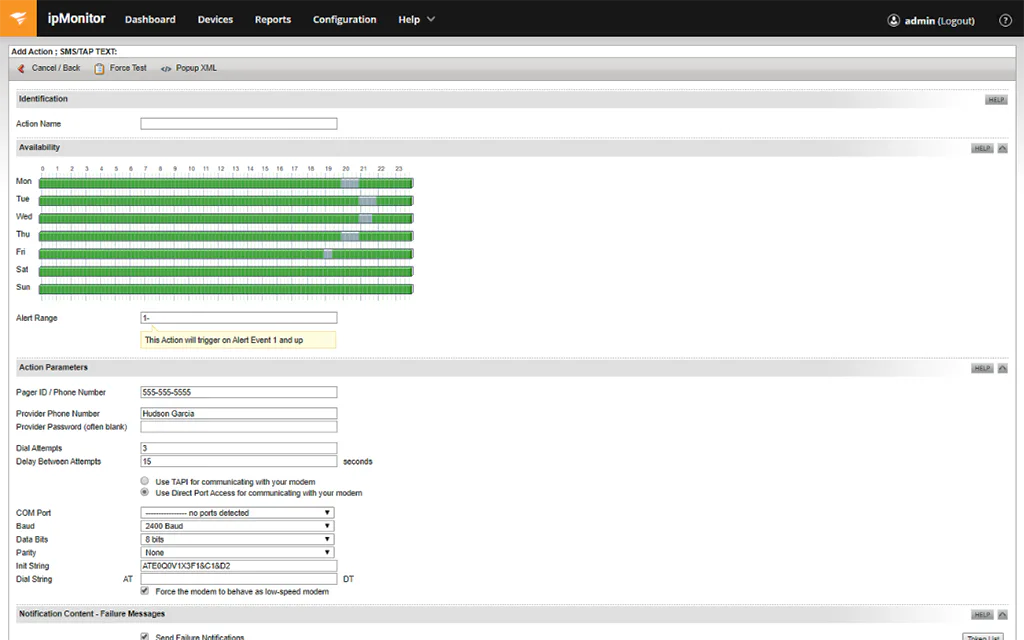Focus the Provider Phone Number field
The image size is (1024, 640).
[x=239, y=413]
